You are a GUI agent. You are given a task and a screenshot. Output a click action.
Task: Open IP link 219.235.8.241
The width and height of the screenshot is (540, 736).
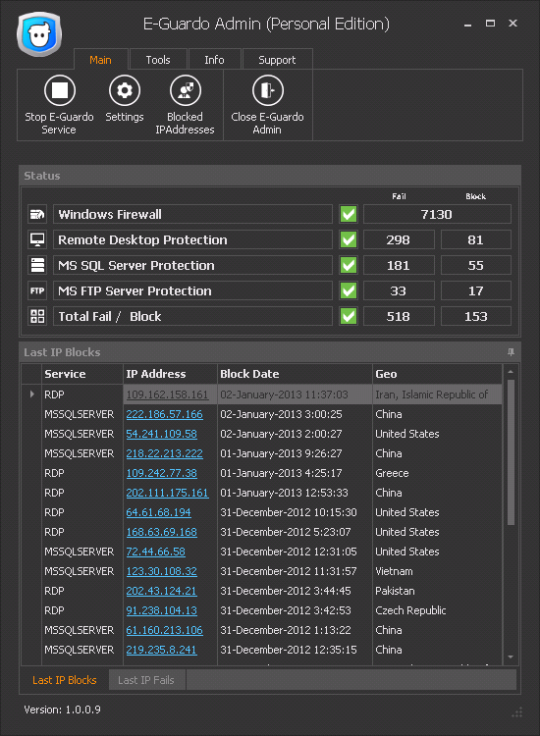162,650
